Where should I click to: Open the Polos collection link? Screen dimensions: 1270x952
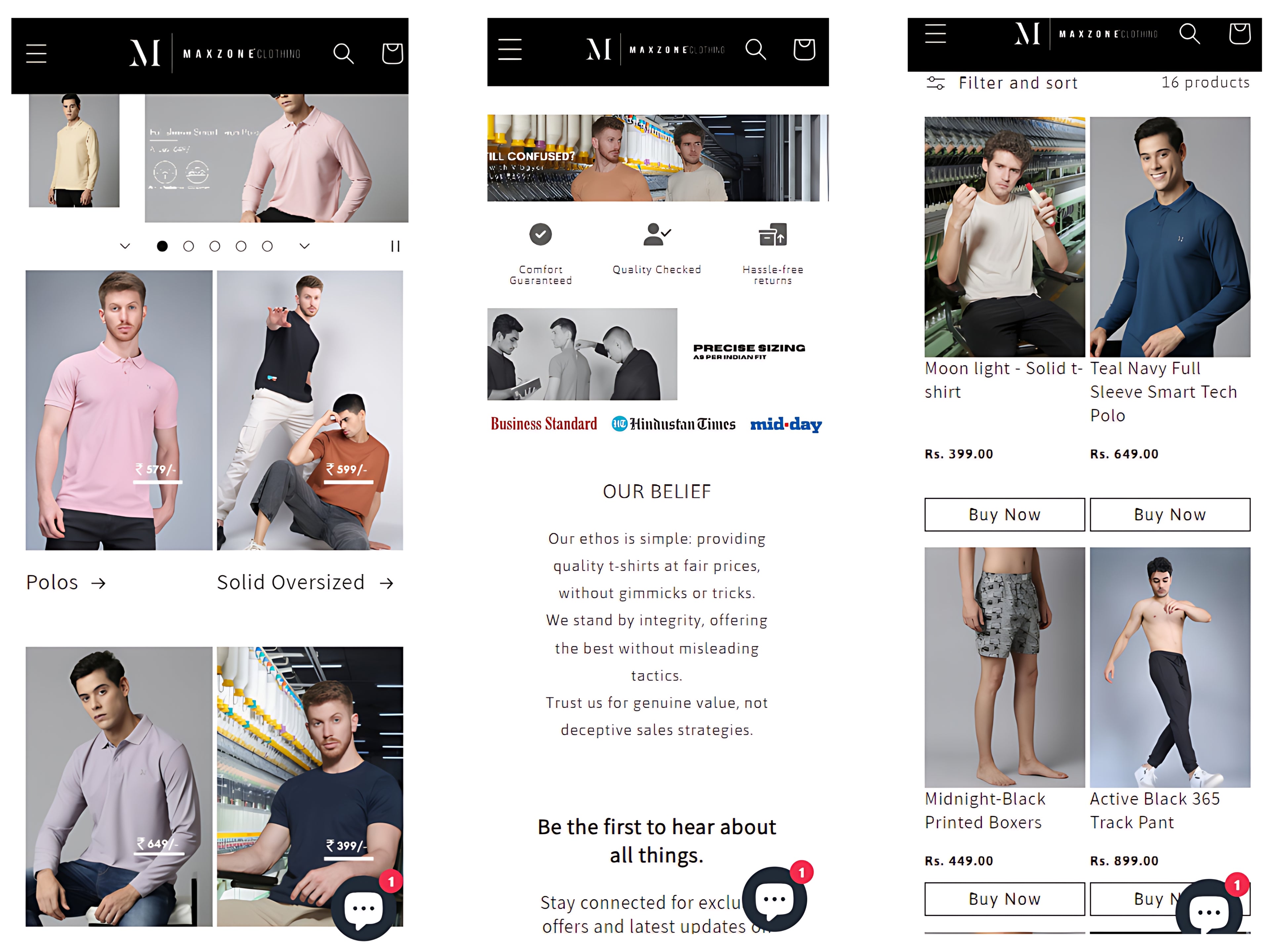click(66, 582)
